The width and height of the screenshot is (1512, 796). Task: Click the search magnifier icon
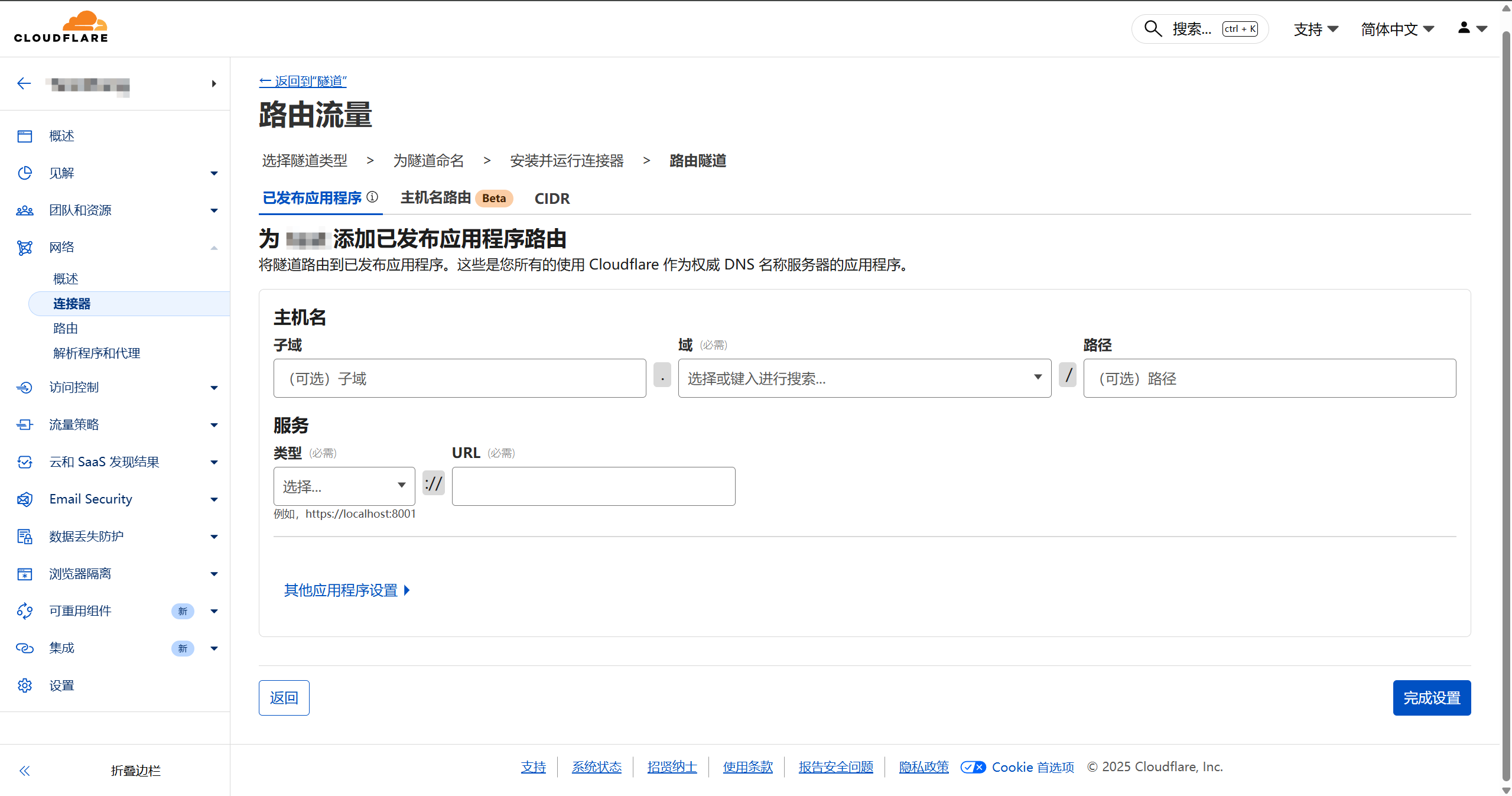pos(1152,28)
